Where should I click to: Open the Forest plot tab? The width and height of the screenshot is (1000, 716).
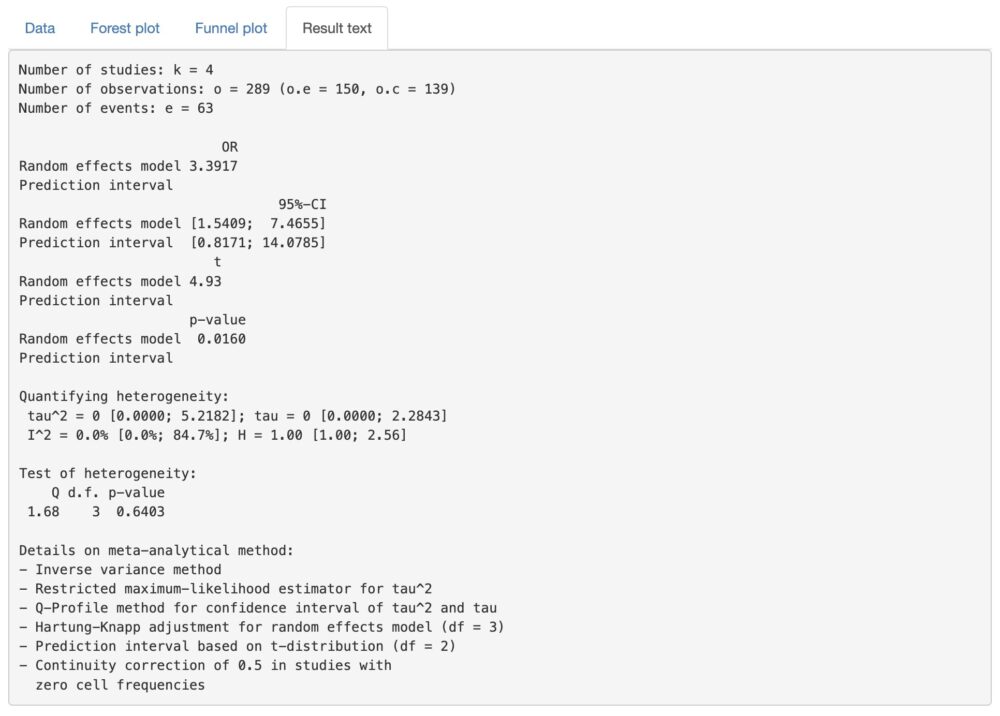[125, 28]
